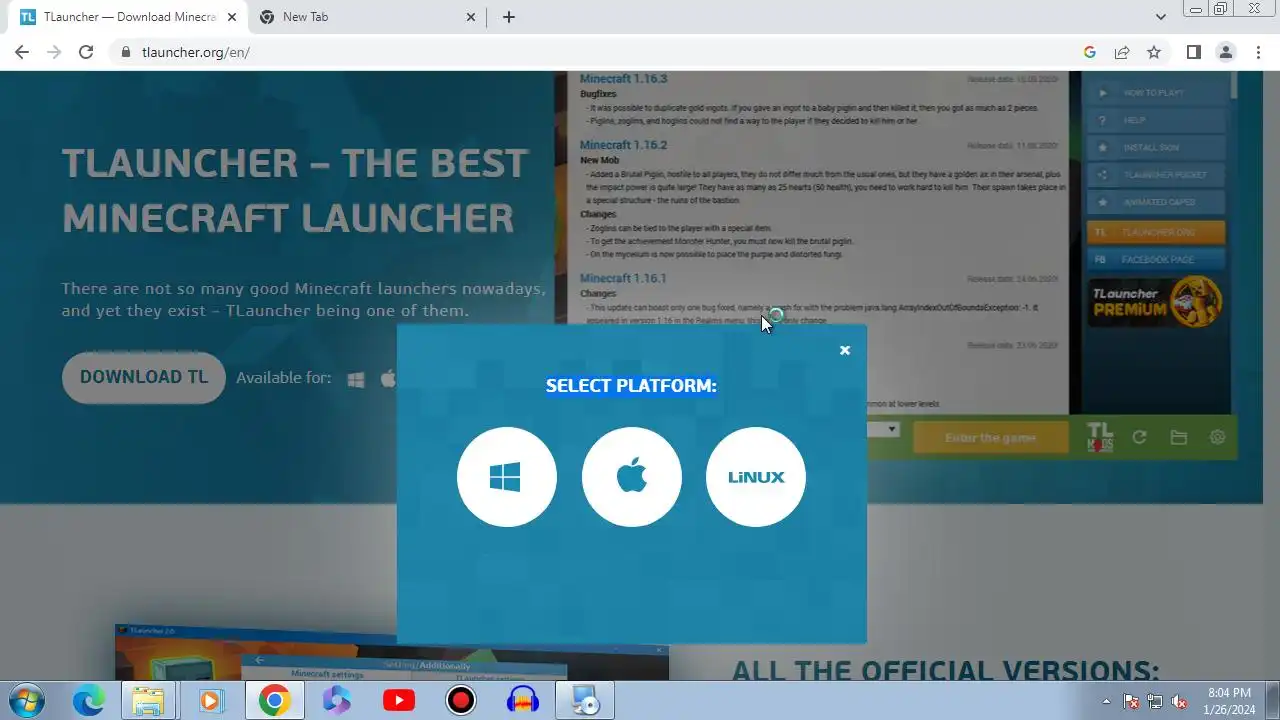1280x720 pixels.
Task: Open the Chrome side panel
Action: (1193, 52)
